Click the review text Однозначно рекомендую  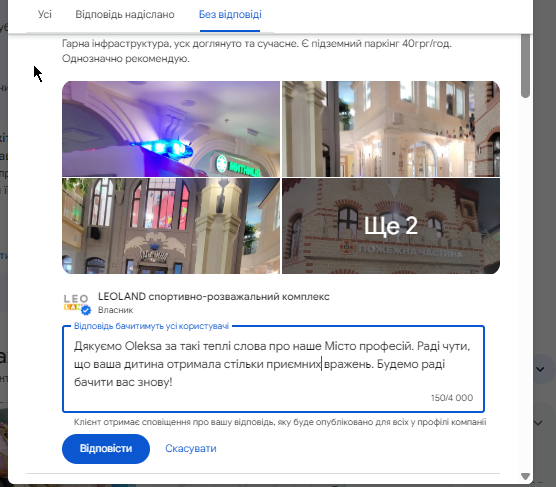click(x=126, y=59)
